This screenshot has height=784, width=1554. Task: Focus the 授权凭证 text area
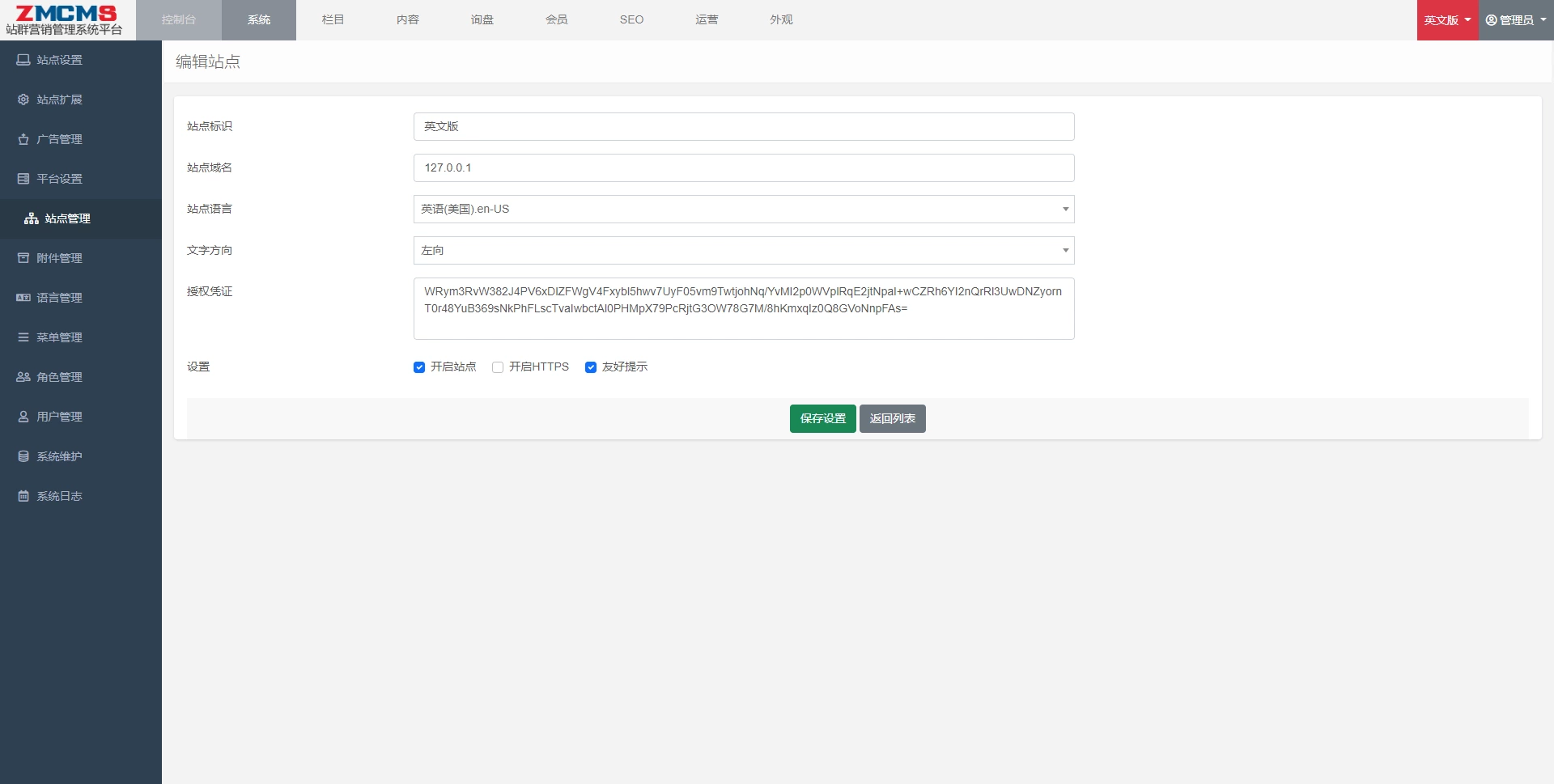(x=744, y=308)
